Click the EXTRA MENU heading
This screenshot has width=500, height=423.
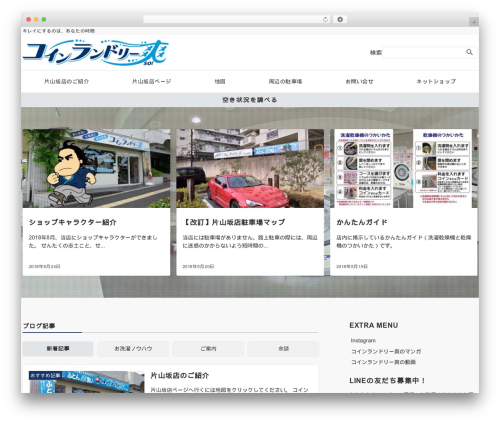pyautogui.click(x=374, y=325)
